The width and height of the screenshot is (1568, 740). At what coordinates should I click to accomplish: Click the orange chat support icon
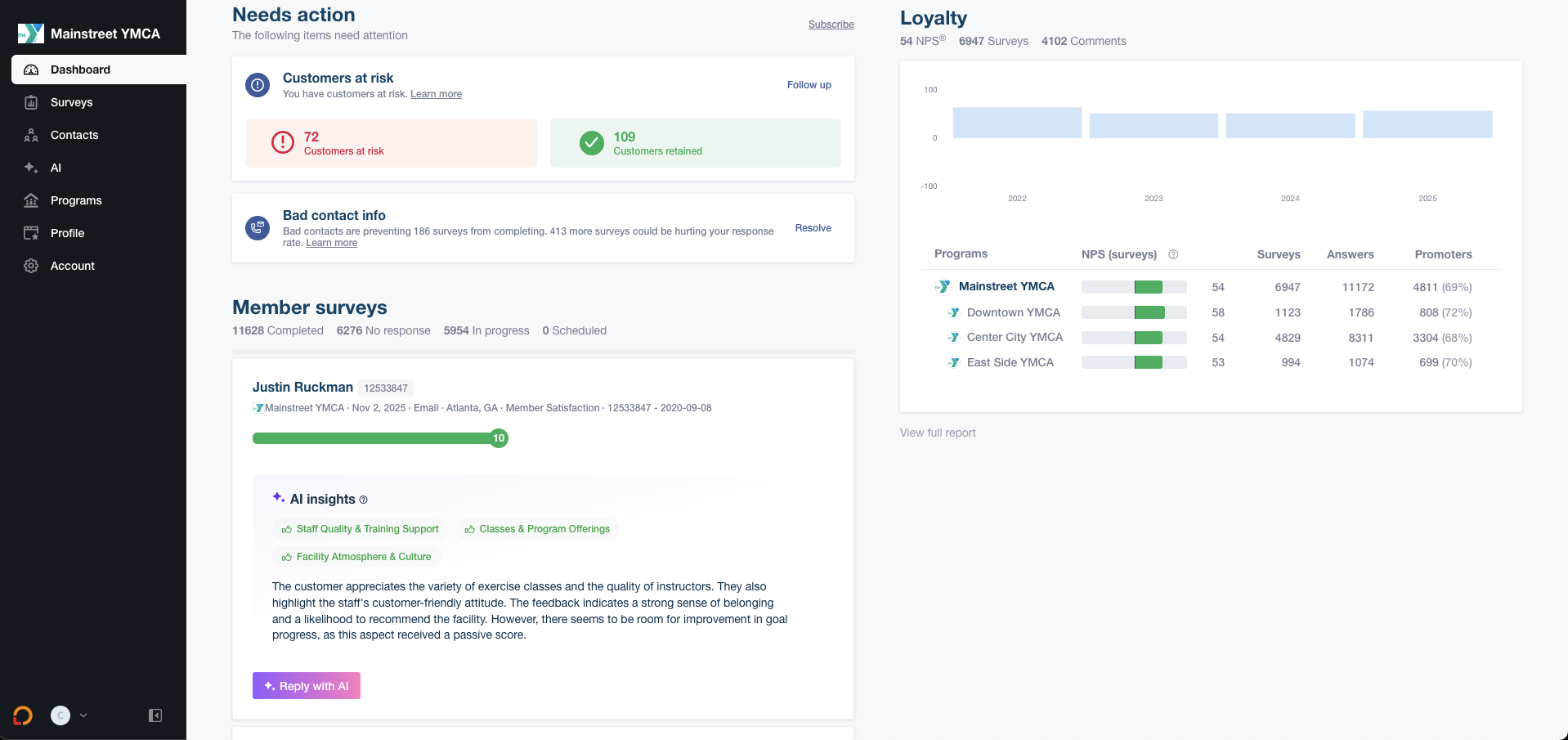[23, 715]
